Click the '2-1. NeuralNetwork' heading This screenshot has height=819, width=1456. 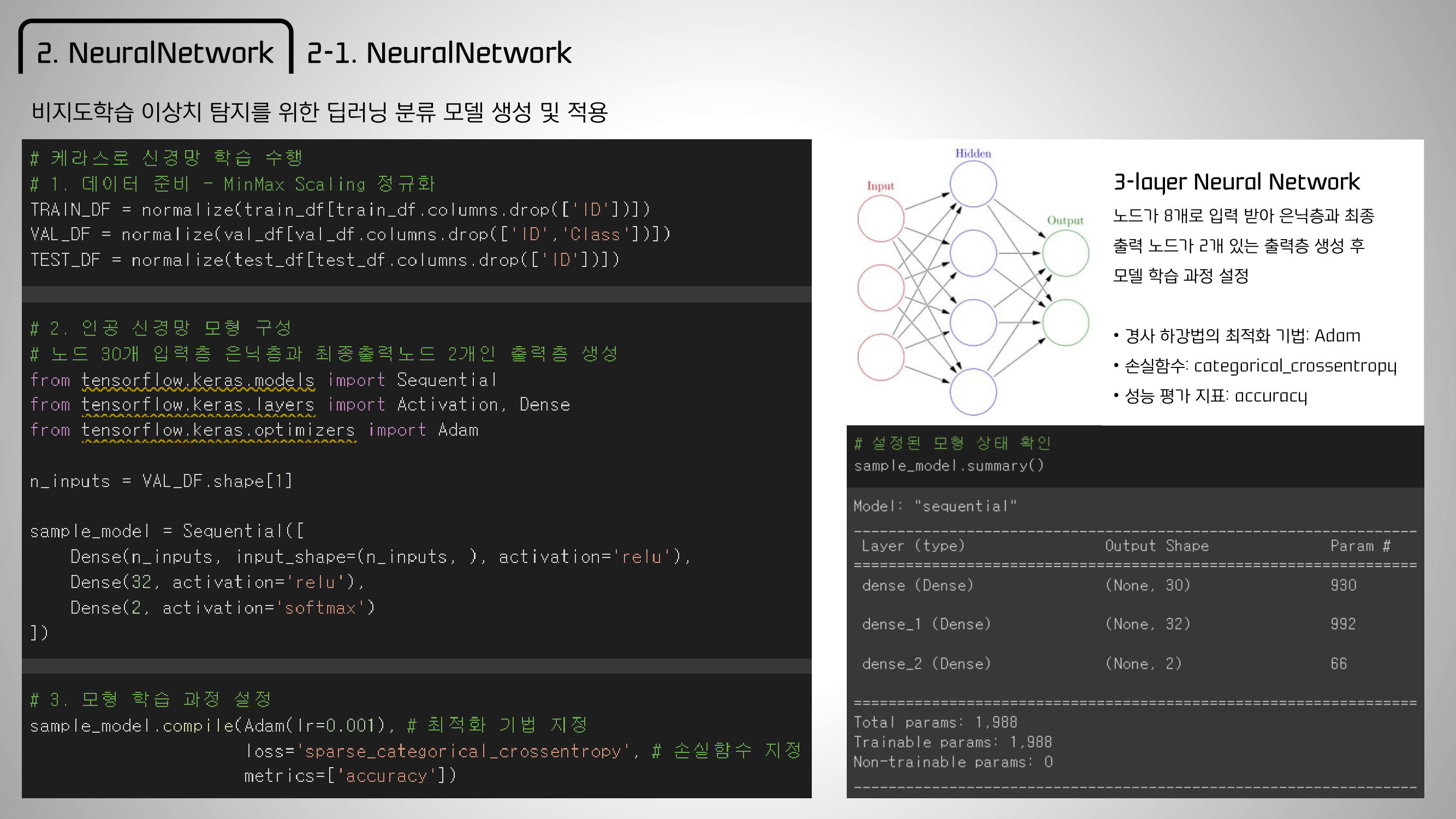[x=439, y=53]
